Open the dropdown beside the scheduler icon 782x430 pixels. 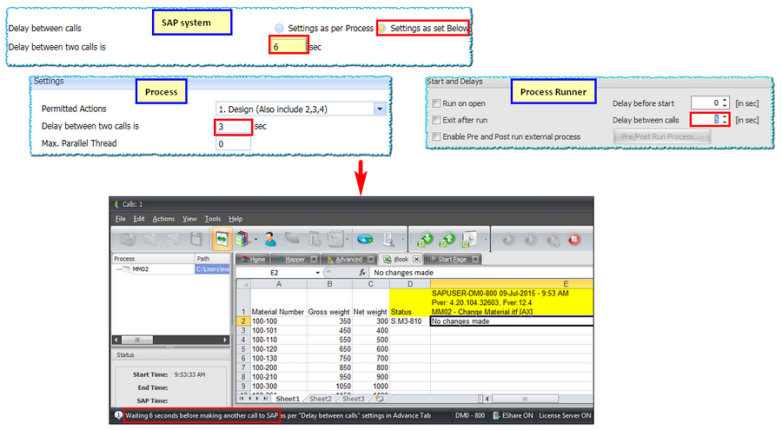tap(485, 239)
